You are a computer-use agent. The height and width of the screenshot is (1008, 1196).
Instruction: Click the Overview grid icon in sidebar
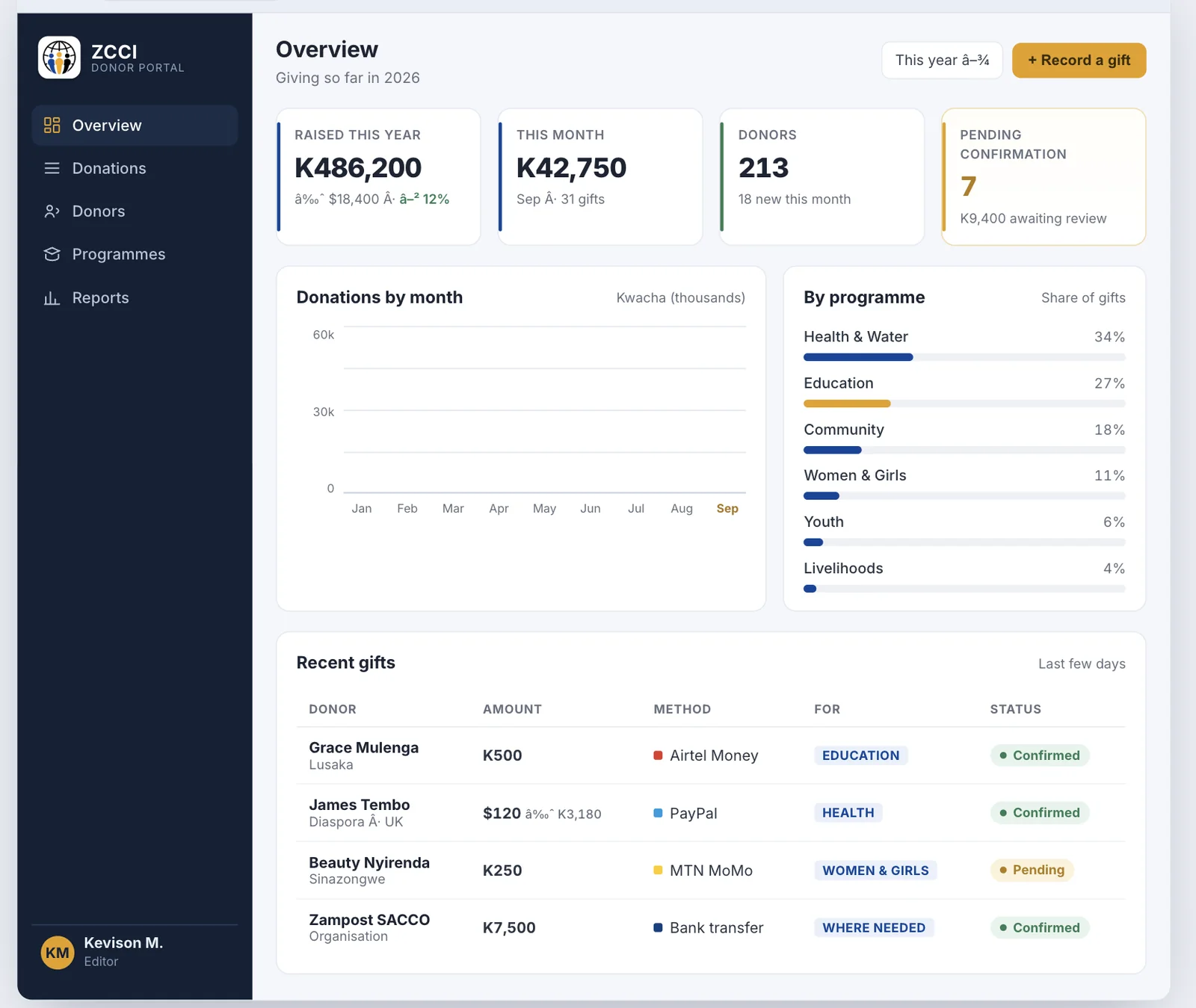52,126
